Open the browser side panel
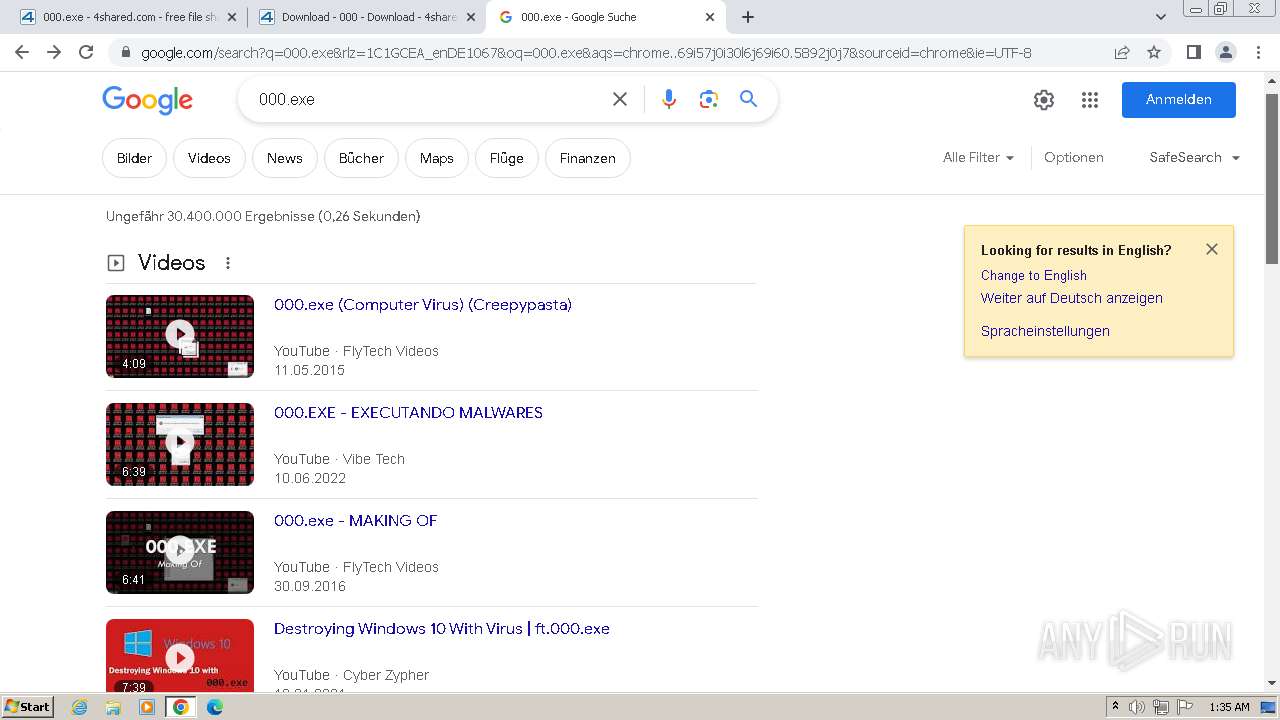 pyautogui.click(x=1193, y=52)
